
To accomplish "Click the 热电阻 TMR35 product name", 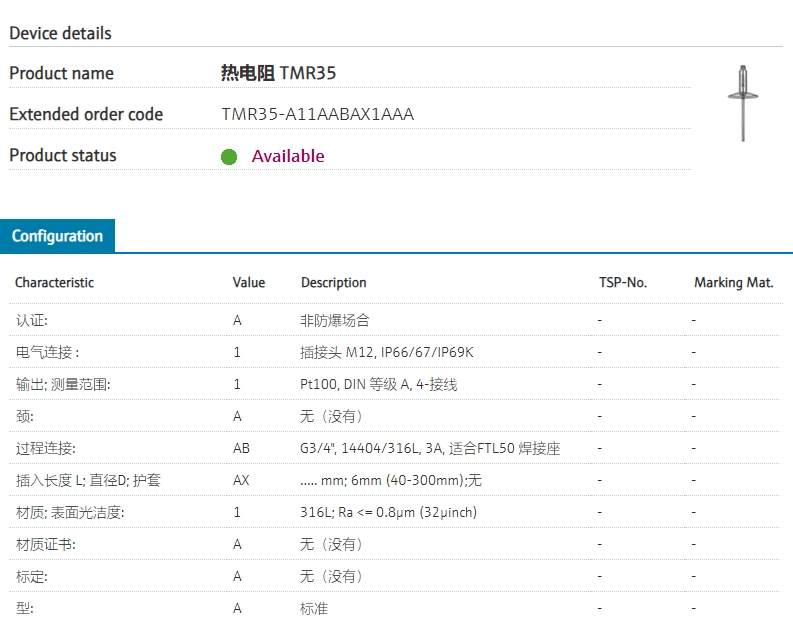I will [x=285, y=73].
